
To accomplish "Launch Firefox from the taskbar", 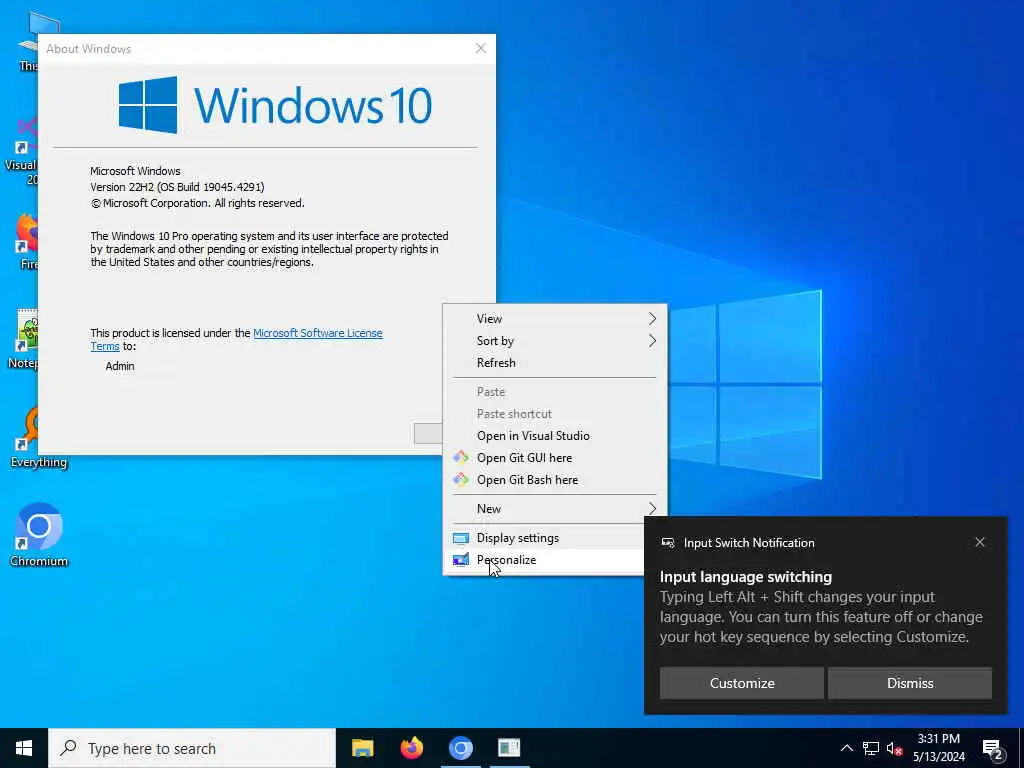I will pos(411,748).
